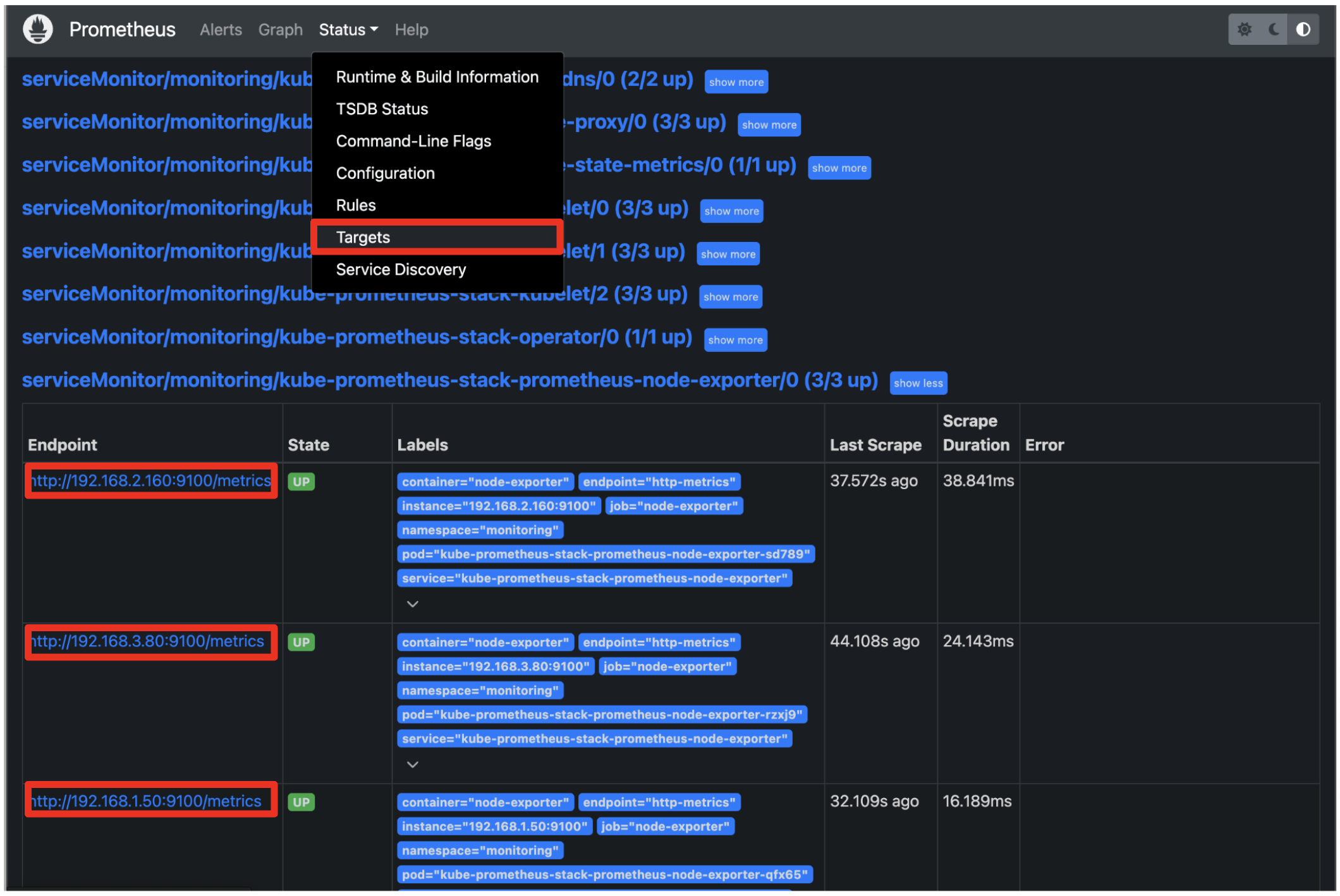The image size is (1340, 896).
Task: Open the Status dropdown menu
Action: coord(348,30)
